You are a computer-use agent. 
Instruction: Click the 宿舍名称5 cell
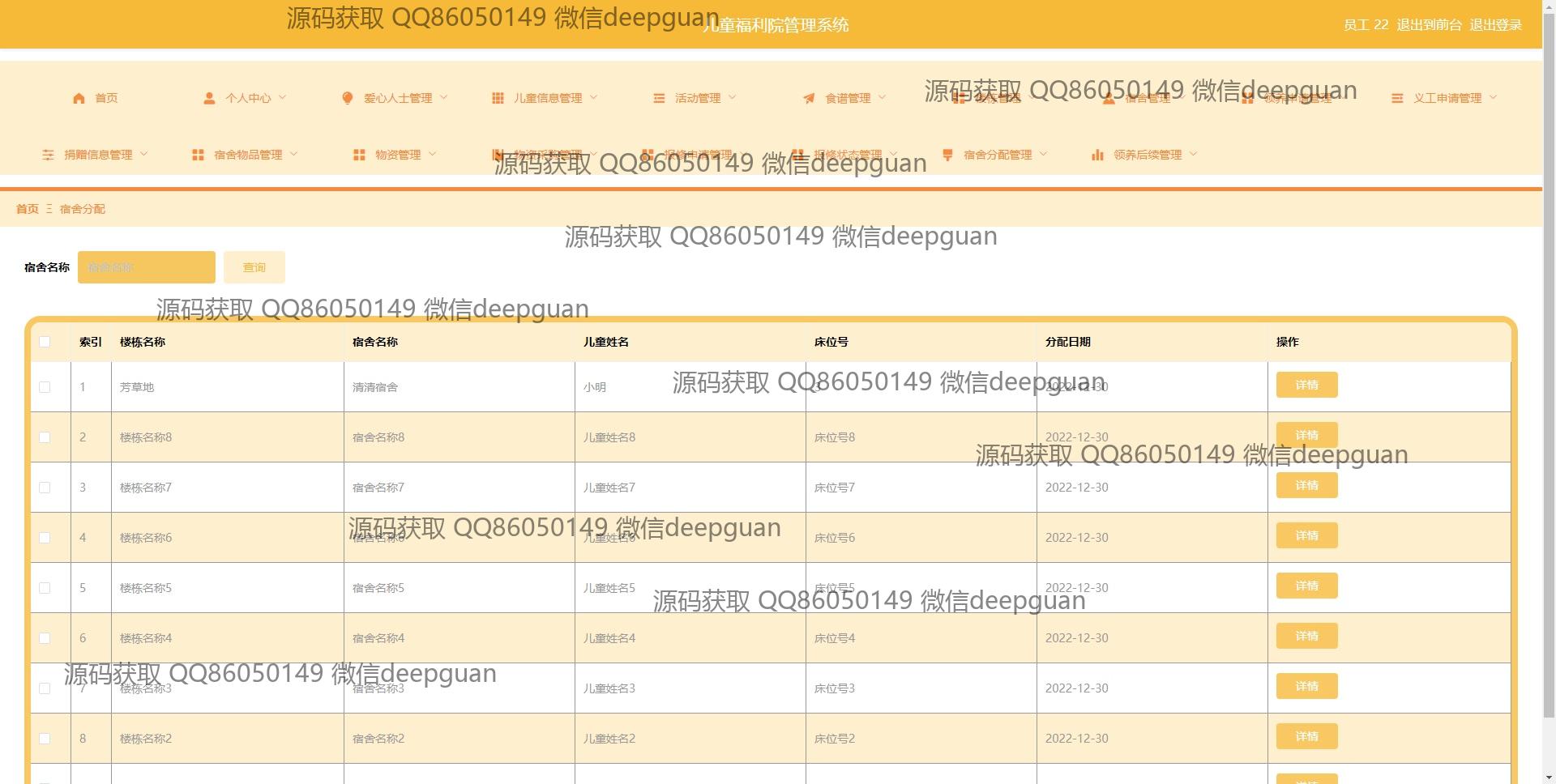pyautogui.click(x=378, y=588)
